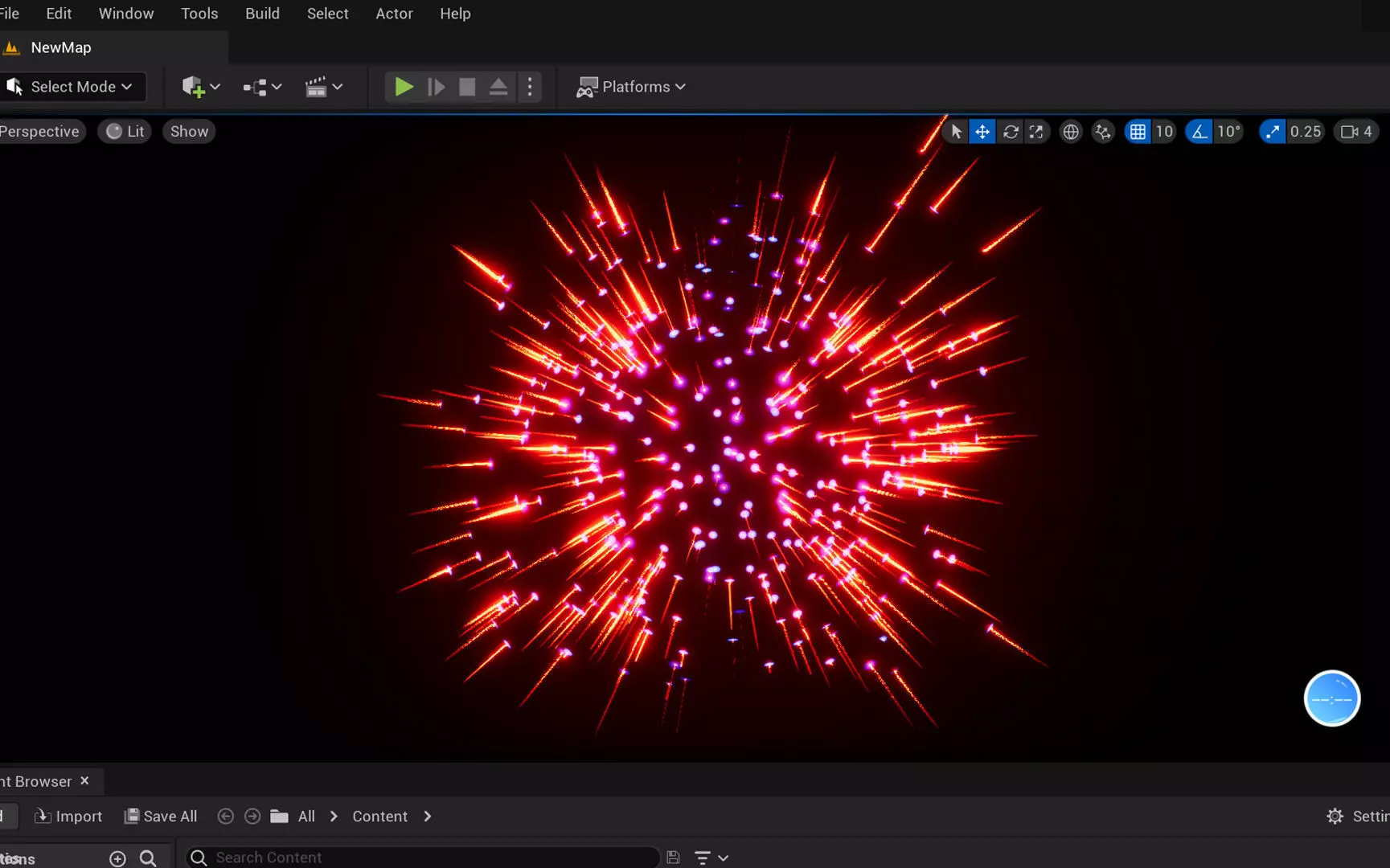Image resolution: width=1390 pixels, height=868 pixels.
Task: Open the Platforms dropdown
Action: click(x=631, y=87)
